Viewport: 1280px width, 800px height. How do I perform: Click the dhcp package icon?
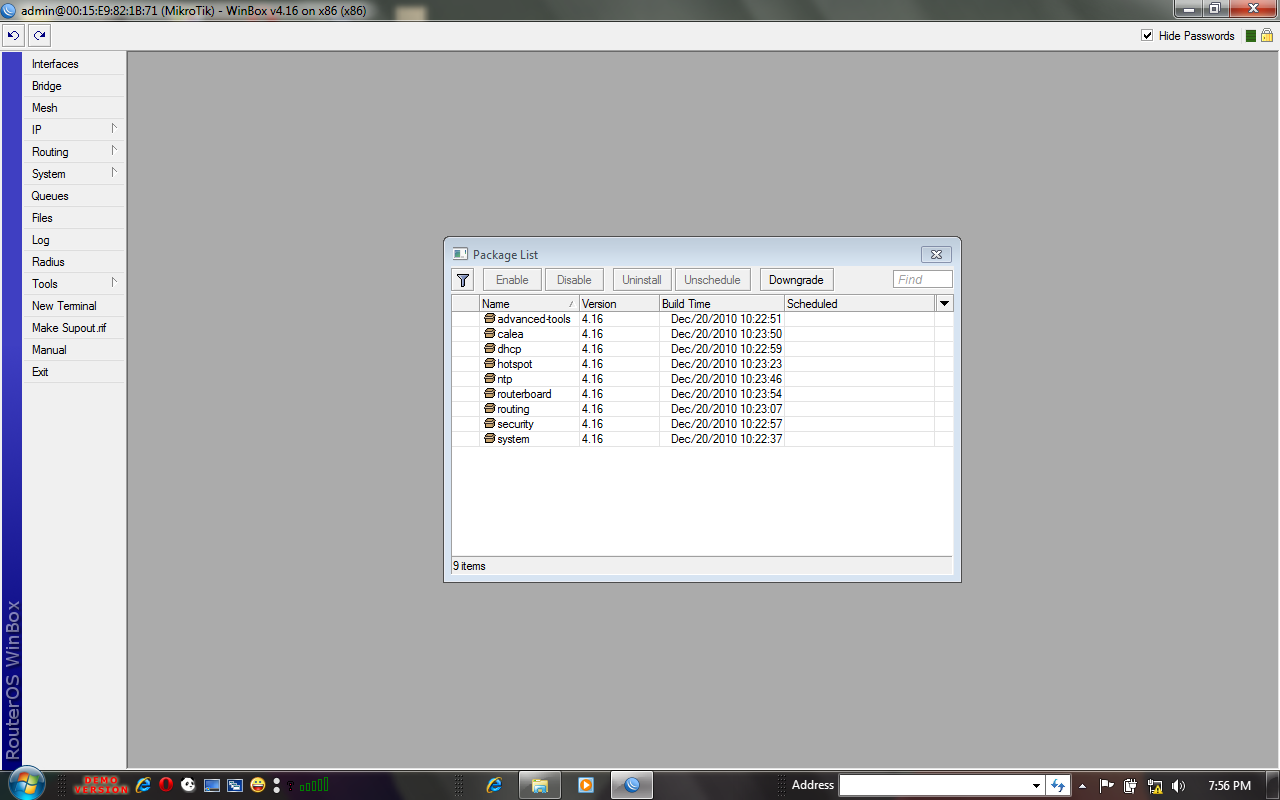click(490, 348)
